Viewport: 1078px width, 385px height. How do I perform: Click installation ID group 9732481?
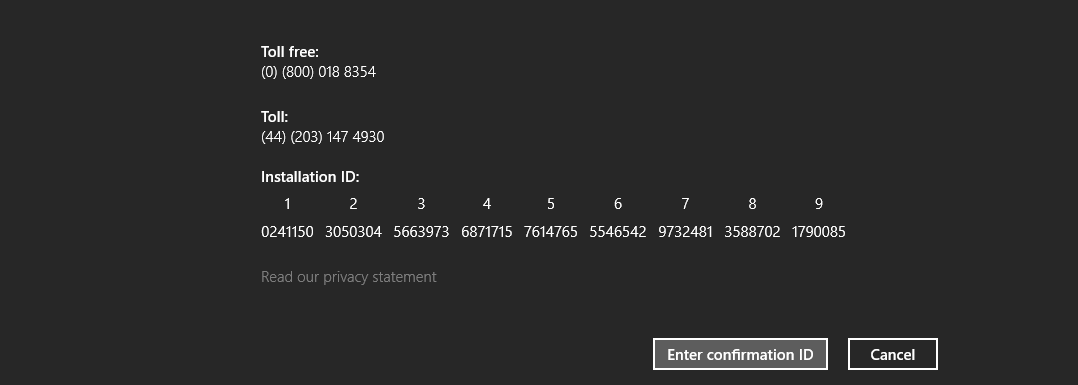pos(685,232)
